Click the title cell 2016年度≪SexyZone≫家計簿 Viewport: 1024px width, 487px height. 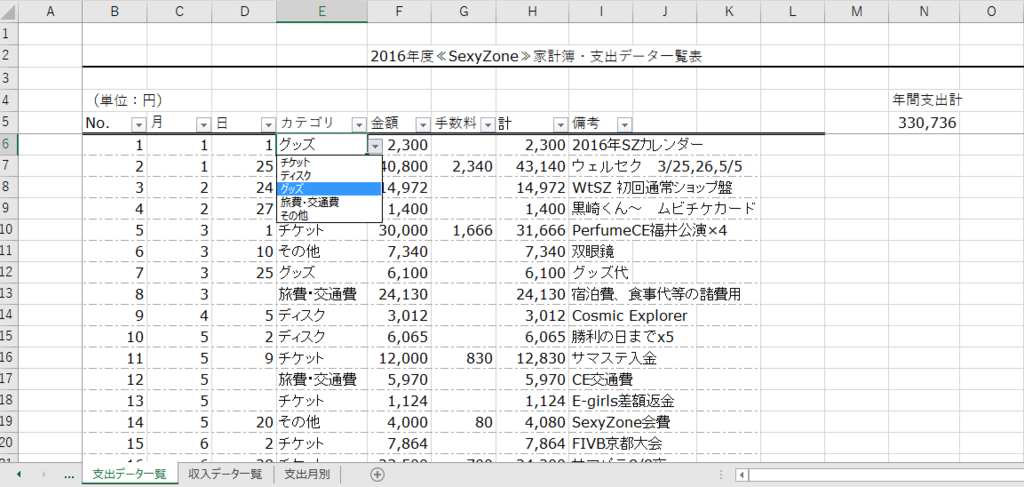536,56
